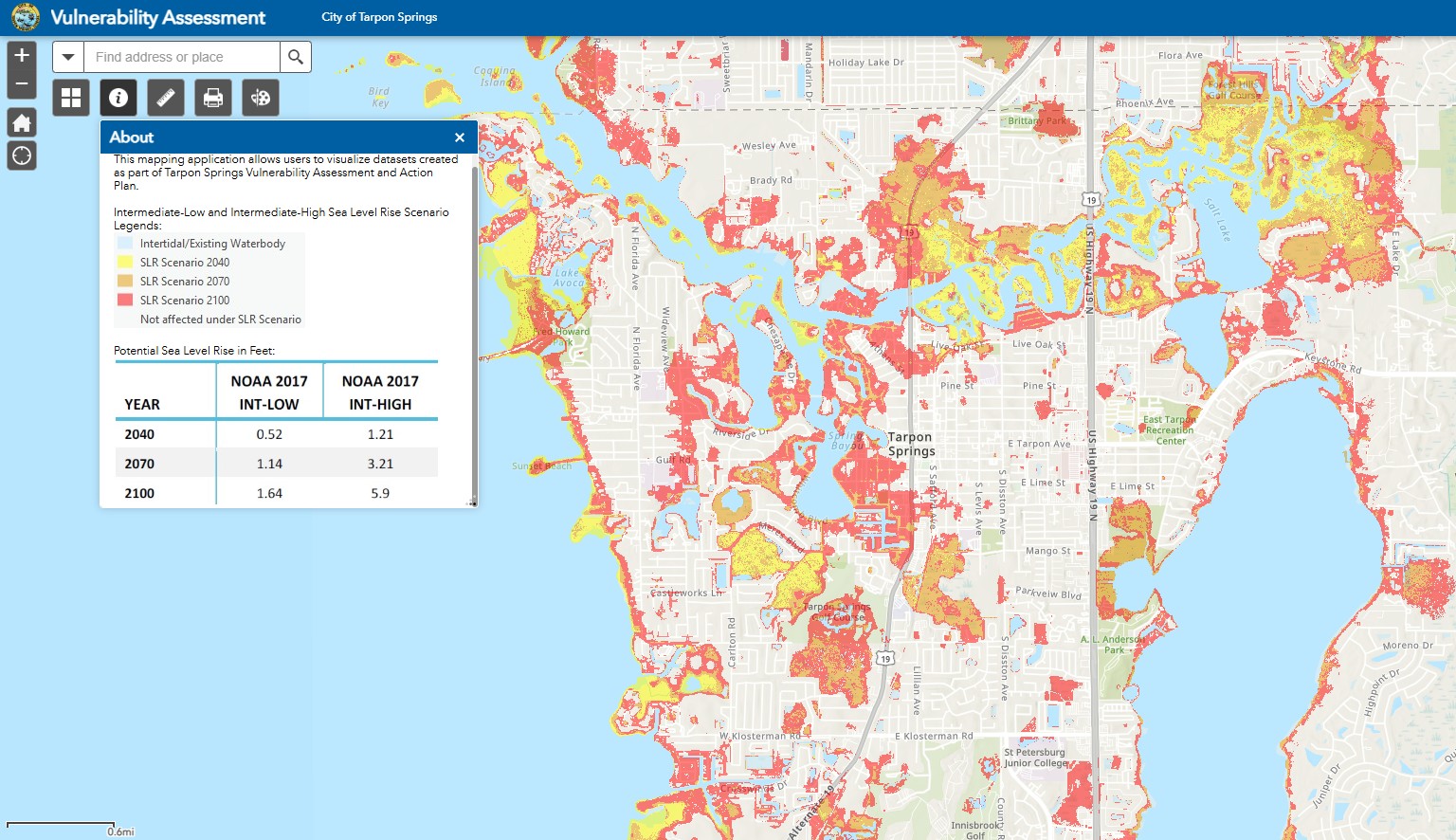Toggle the About info widget
Screen dimensions: 1456x840
(x=118, y=98)
